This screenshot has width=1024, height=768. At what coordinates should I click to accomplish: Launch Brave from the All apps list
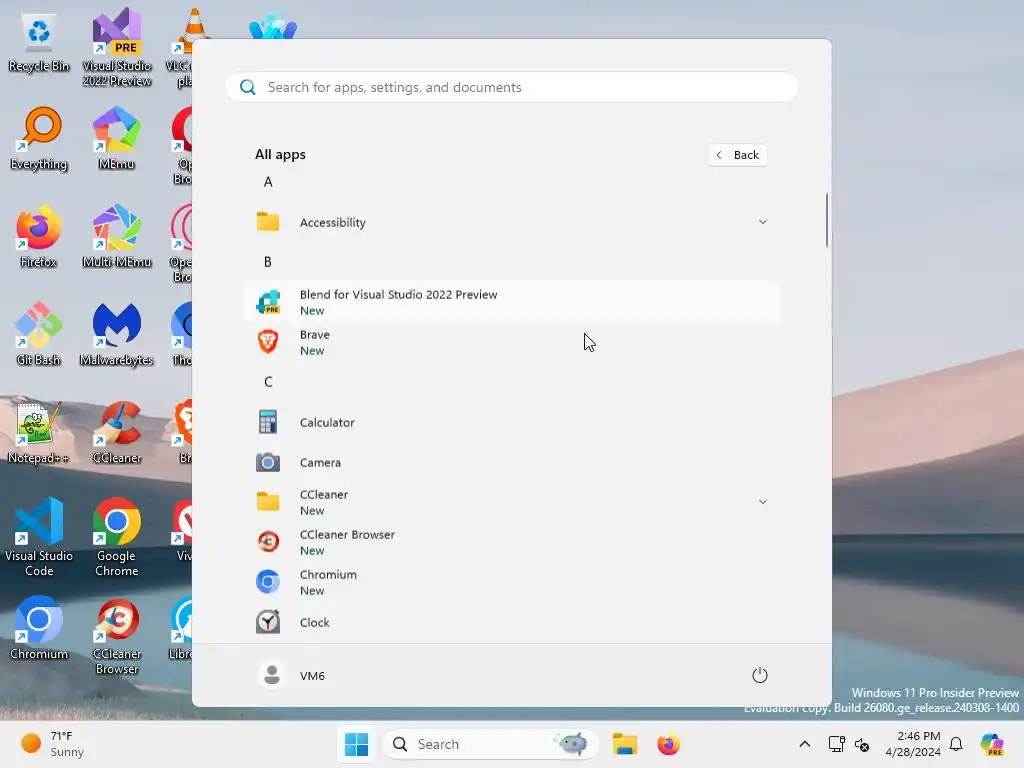pos(512,342)
